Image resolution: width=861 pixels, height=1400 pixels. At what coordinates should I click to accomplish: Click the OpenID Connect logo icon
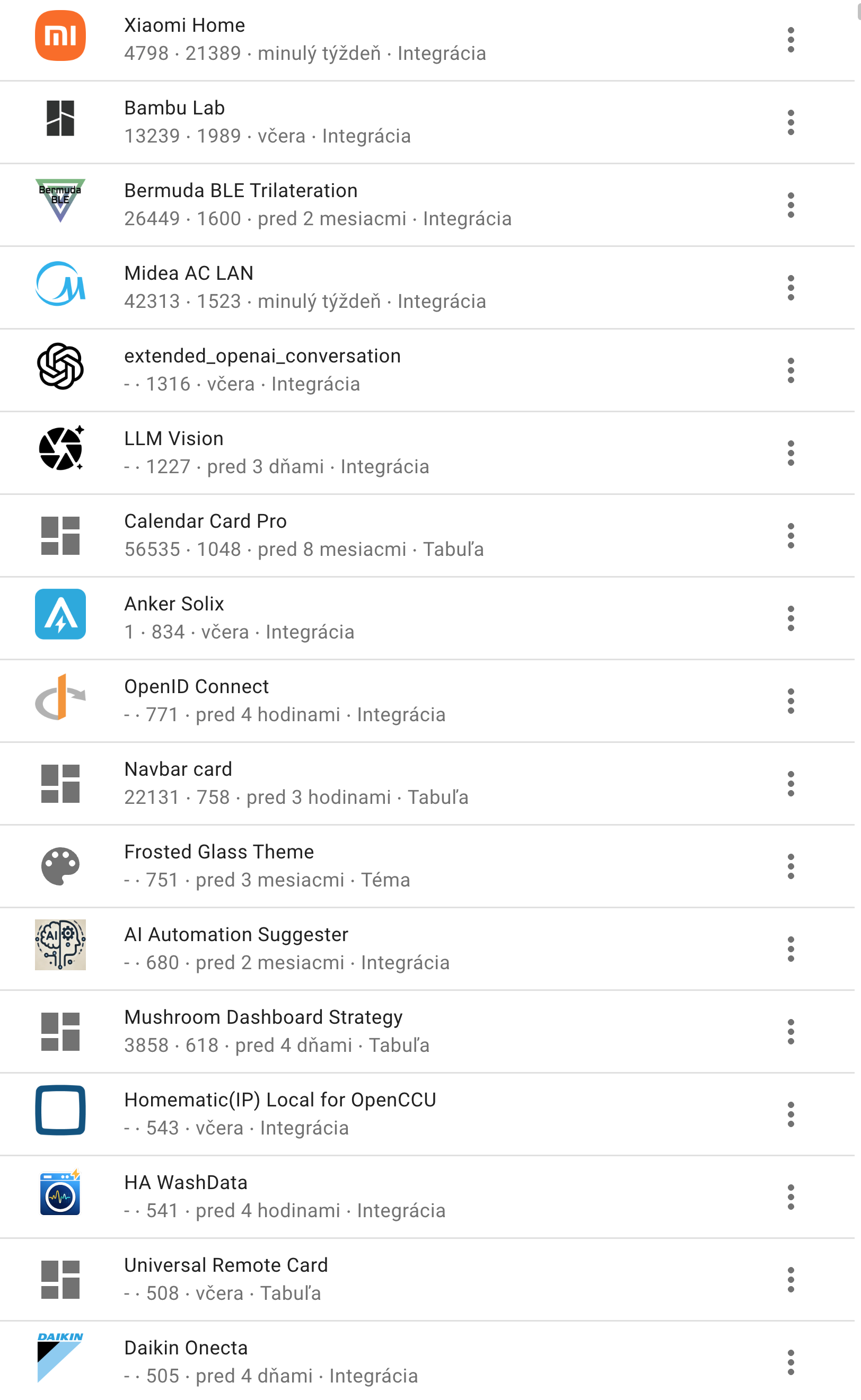pos(60,697)
